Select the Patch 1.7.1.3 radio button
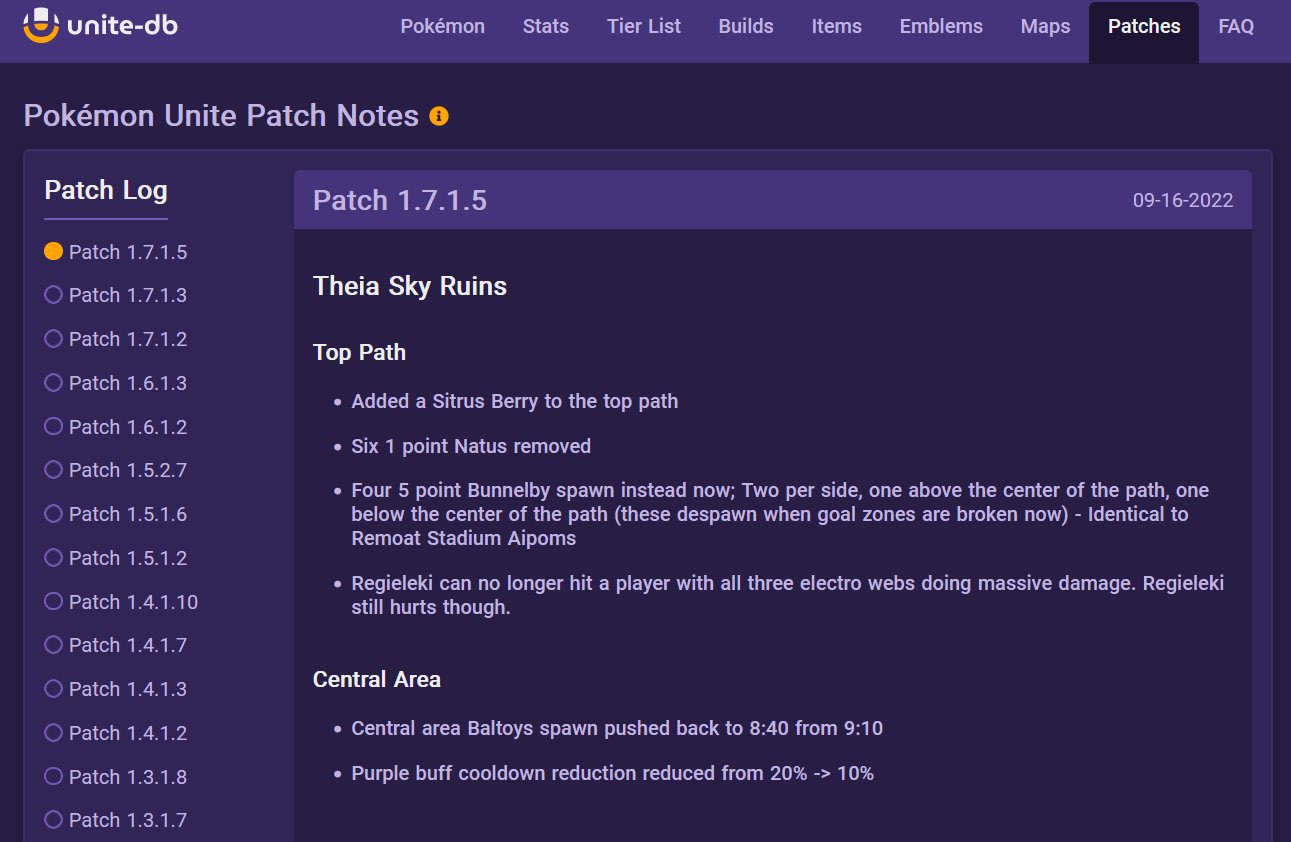This screenshot has width=1291, height=842. pos(54,295)
